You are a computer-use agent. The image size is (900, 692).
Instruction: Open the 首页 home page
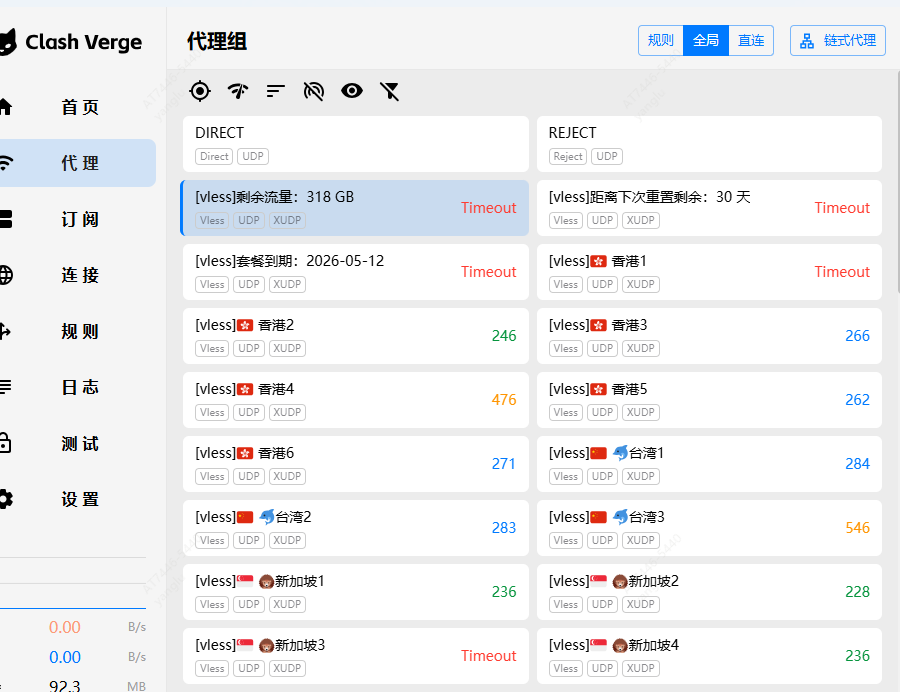[79, 107]
